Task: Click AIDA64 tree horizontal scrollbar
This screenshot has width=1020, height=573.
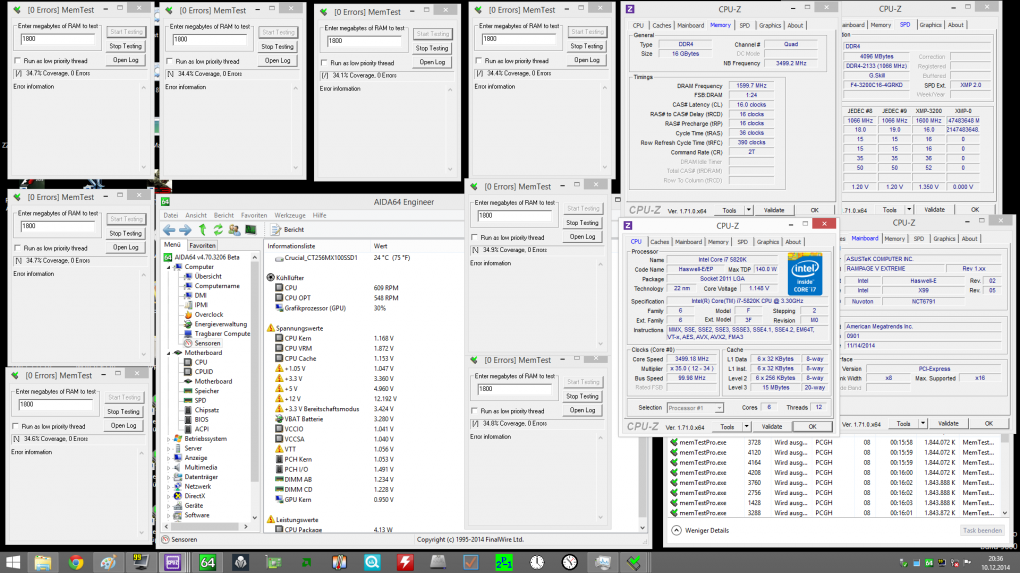Action: [206, 527]
